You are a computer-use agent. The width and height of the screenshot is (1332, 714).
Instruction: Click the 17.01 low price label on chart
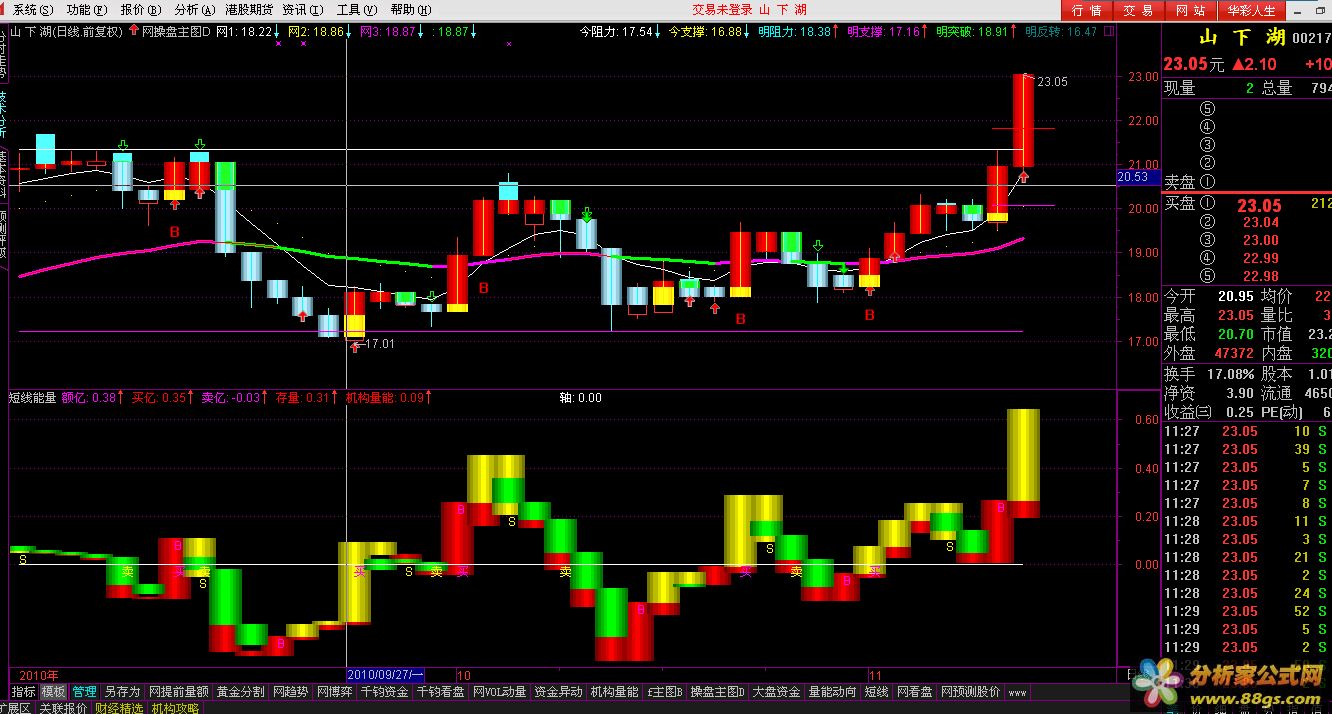[379, 343]
